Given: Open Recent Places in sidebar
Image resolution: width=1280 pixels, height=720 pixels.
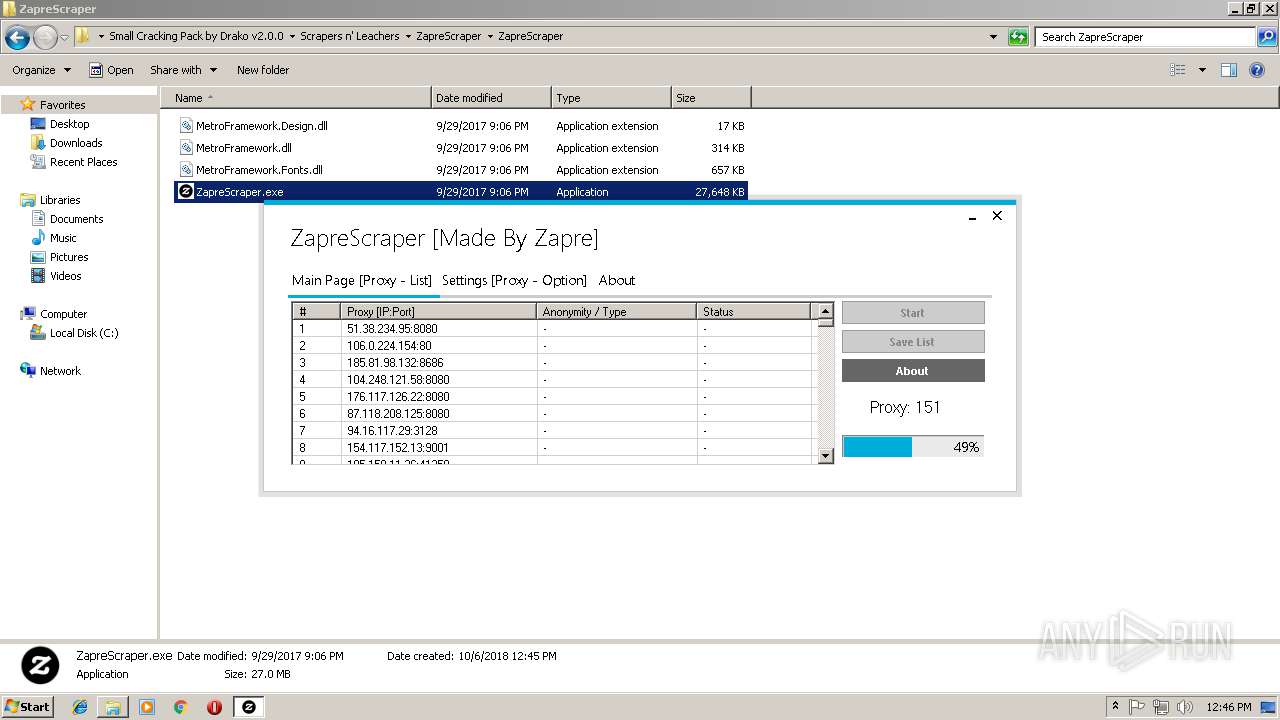Looking at the screenshot, I should [74, 162].
